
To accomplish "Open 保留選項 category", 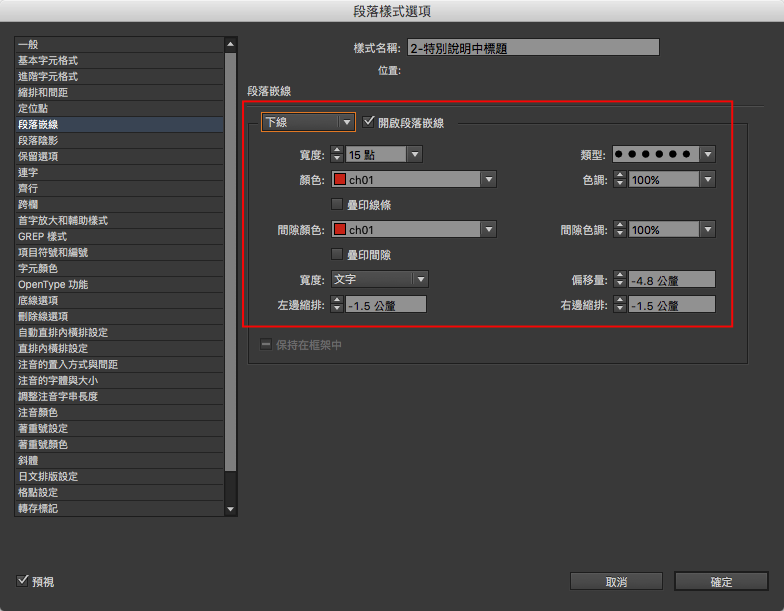I will pyautogui.click(x=119, y=156).
